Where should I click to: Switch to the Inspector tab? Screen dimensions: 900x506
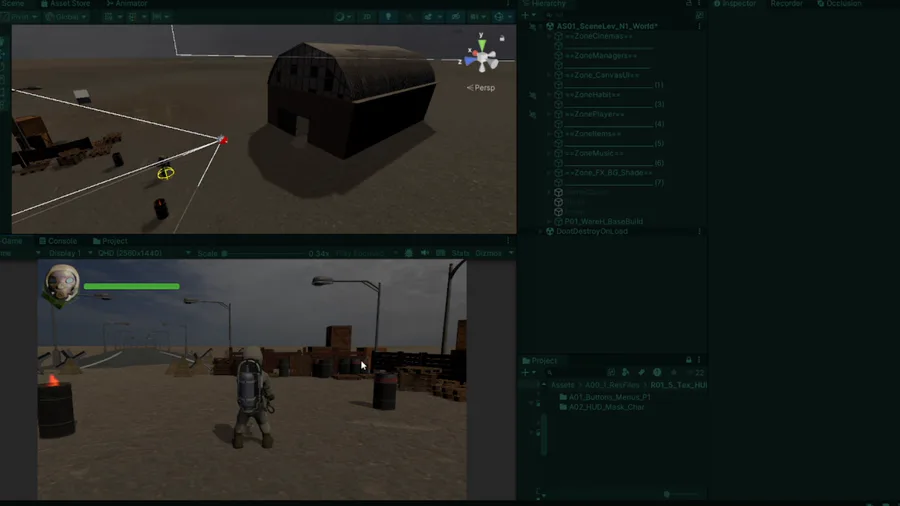(x=735, y=3)
